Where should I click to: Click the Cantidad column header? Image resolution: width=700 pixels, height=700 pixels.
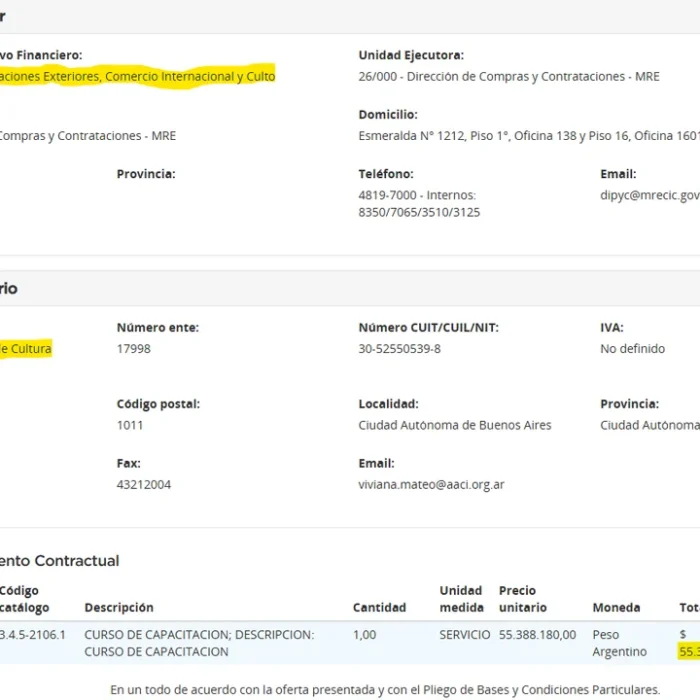[379, 608]
